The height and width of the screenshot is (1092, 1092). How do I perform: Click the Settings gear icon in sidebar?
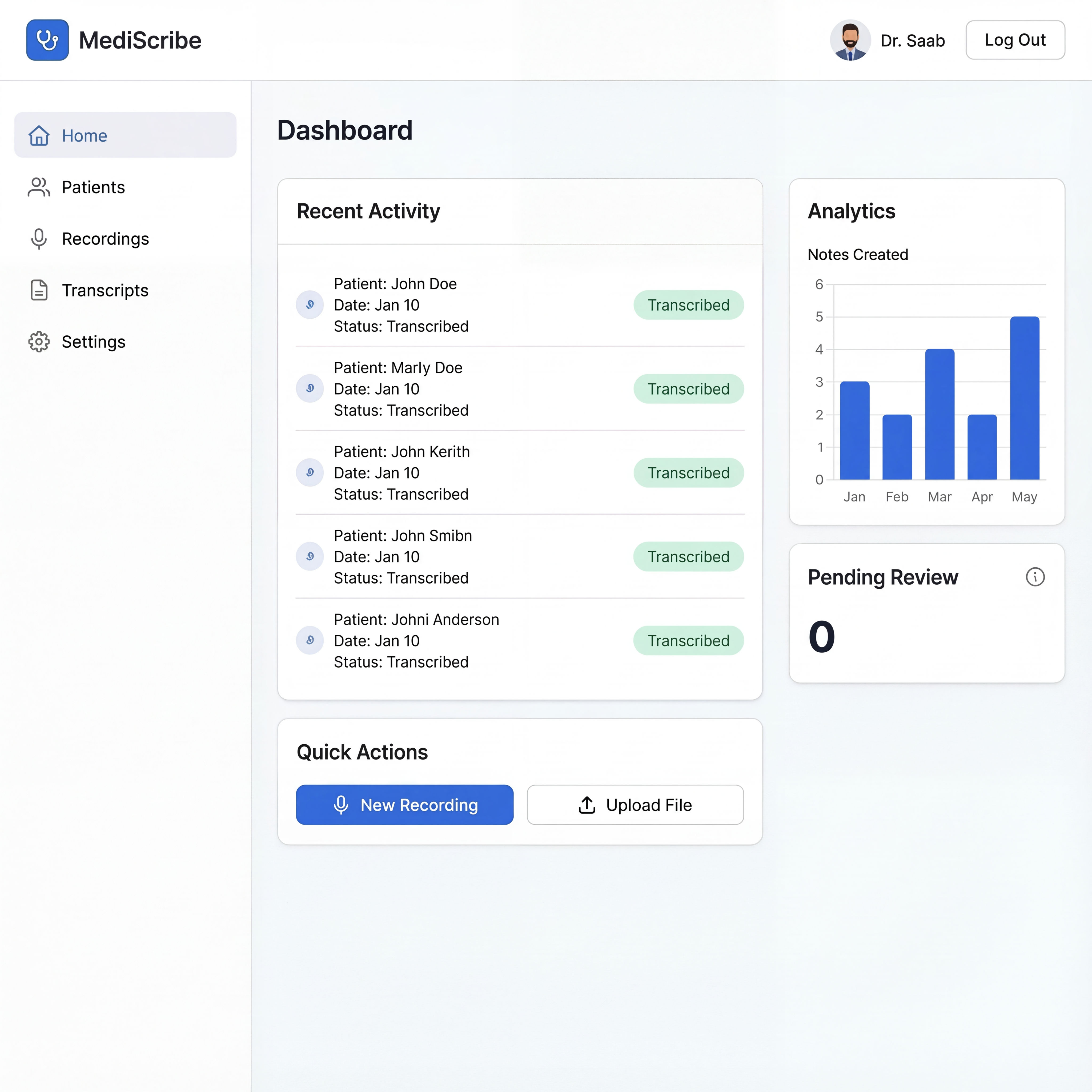39,342
